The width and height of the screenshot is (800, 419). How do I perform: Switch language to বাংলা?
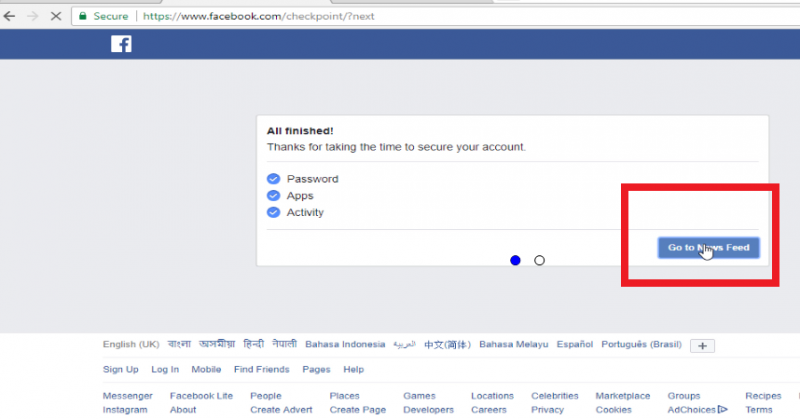[x=179, y=344]
